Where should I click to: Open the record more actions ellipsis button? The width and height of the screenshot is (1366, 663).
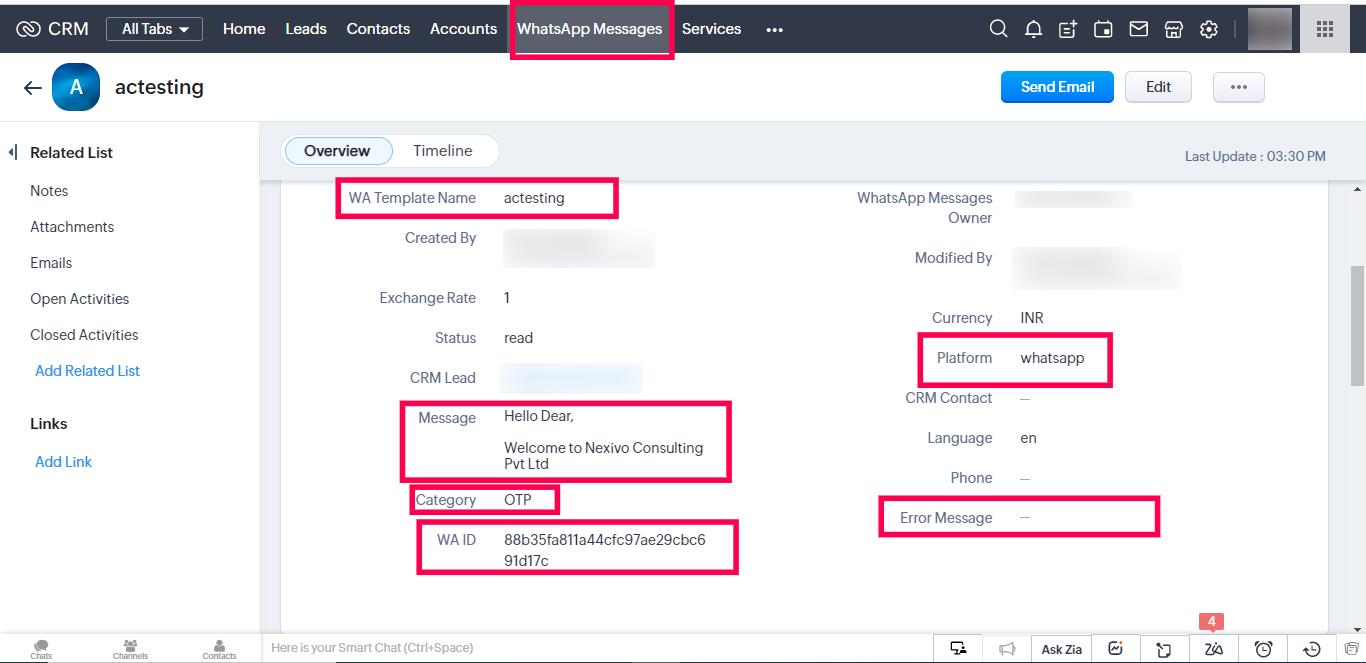(1238, 87)
